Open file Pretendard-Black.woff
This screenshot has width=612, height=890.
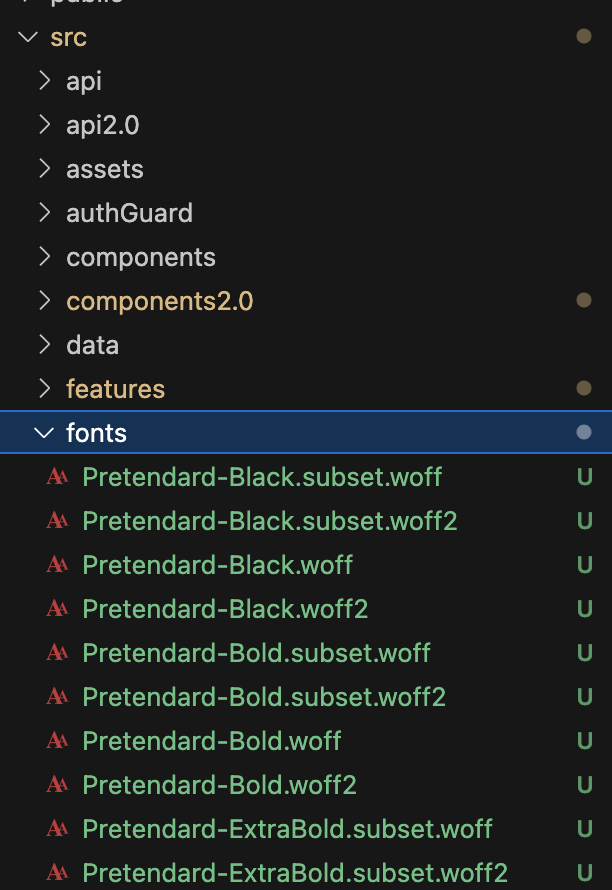[x=217, y=565]
